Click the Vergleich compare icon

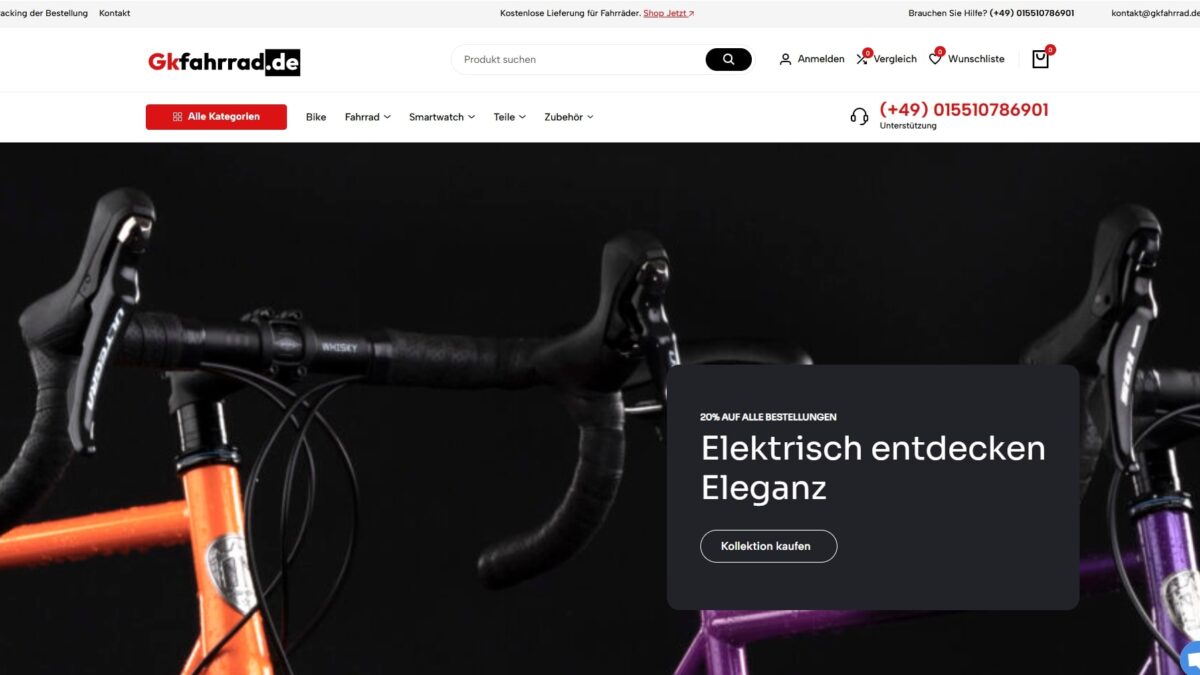863,59
